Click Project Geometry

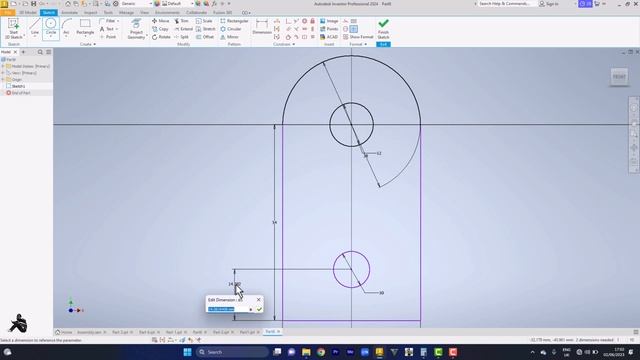[136, 29]
